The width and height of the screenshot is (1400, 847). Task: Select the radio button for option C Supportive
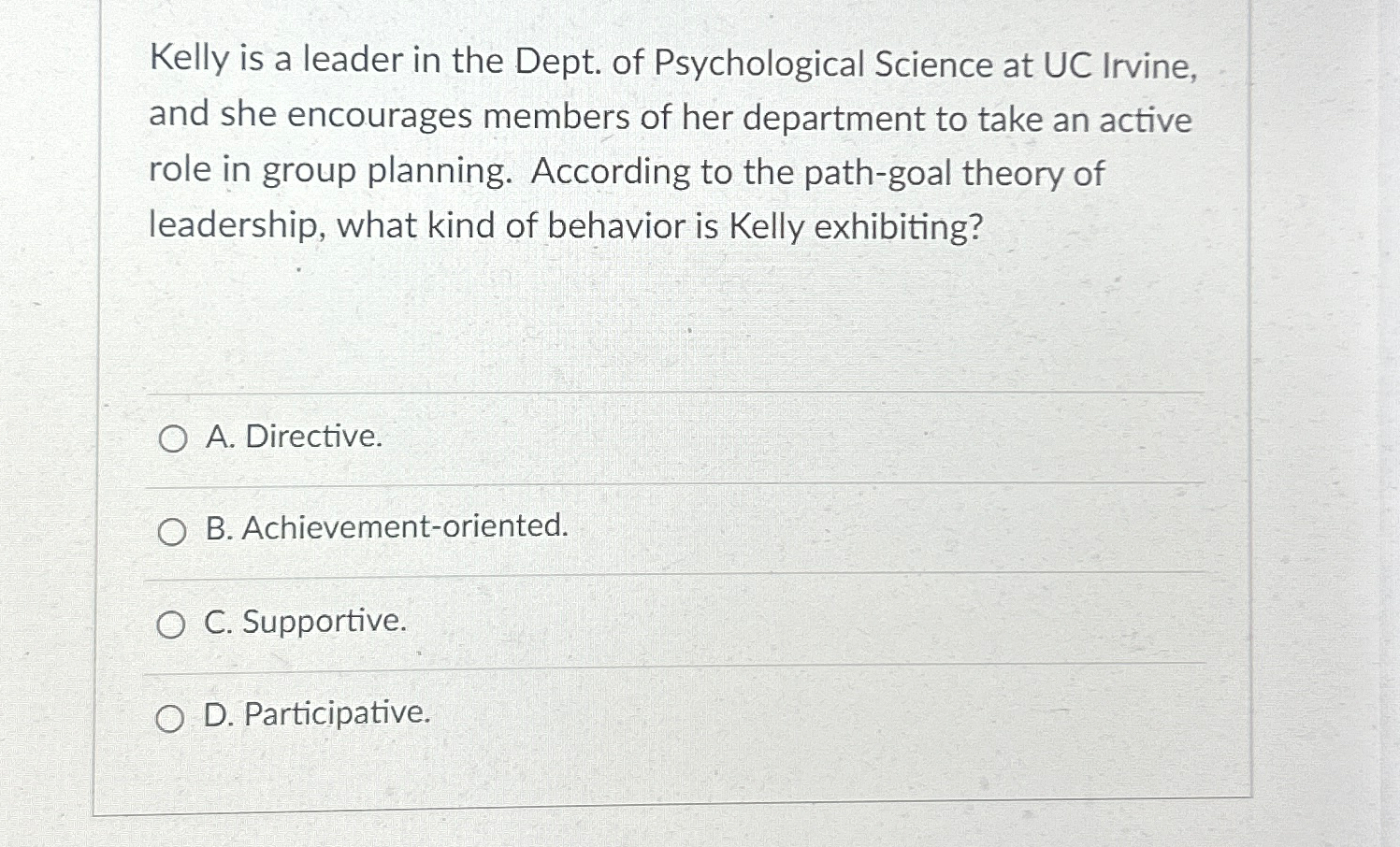tap(173, 624)
